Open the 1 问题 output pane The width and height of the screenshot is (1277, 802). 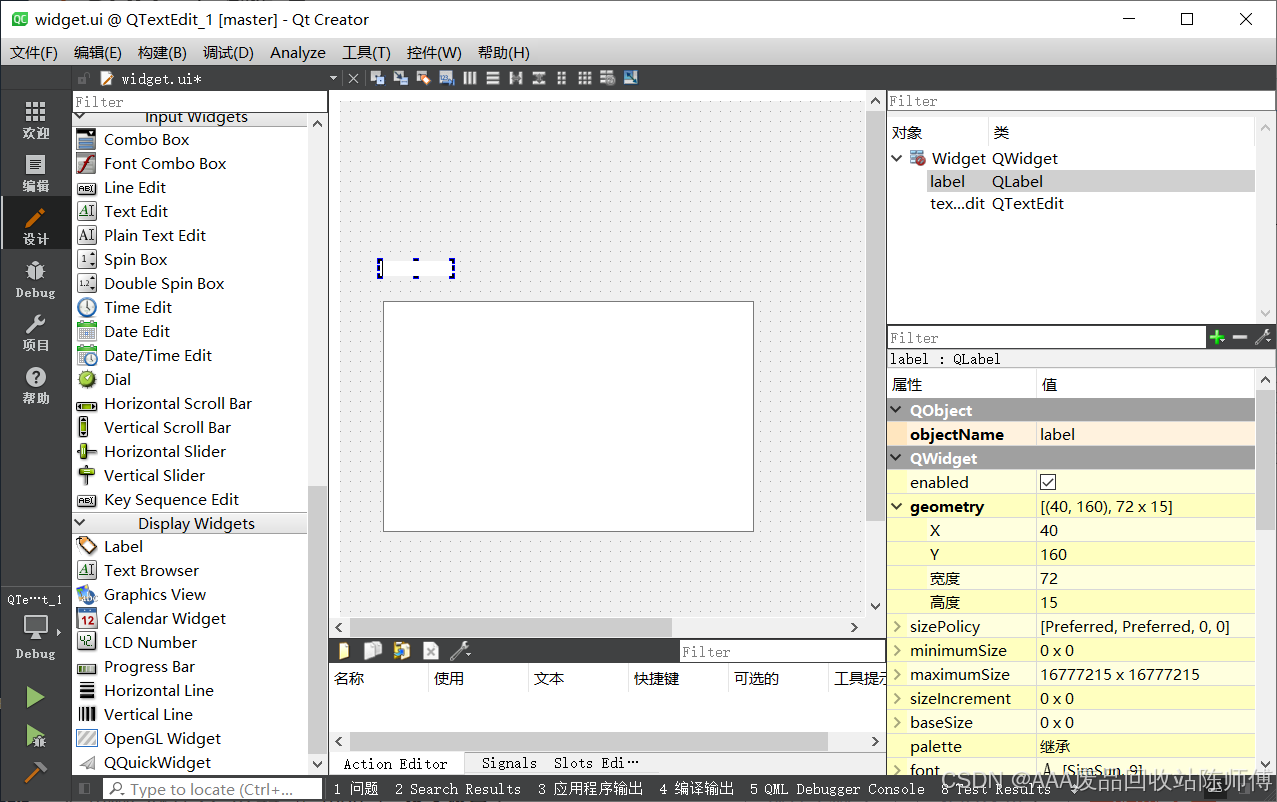tap(356, 789)
